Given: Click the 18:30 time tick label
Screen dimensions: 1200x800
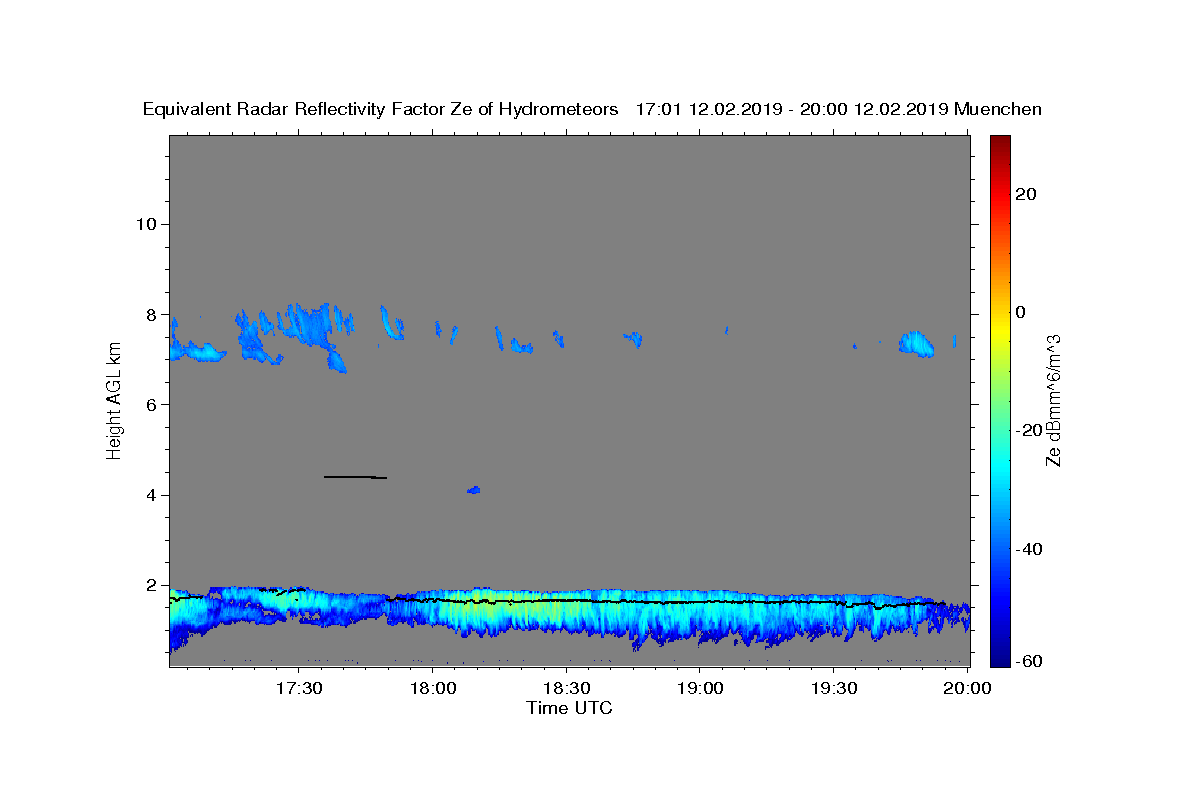Looking at the screenshot, I should click(567, 689).
